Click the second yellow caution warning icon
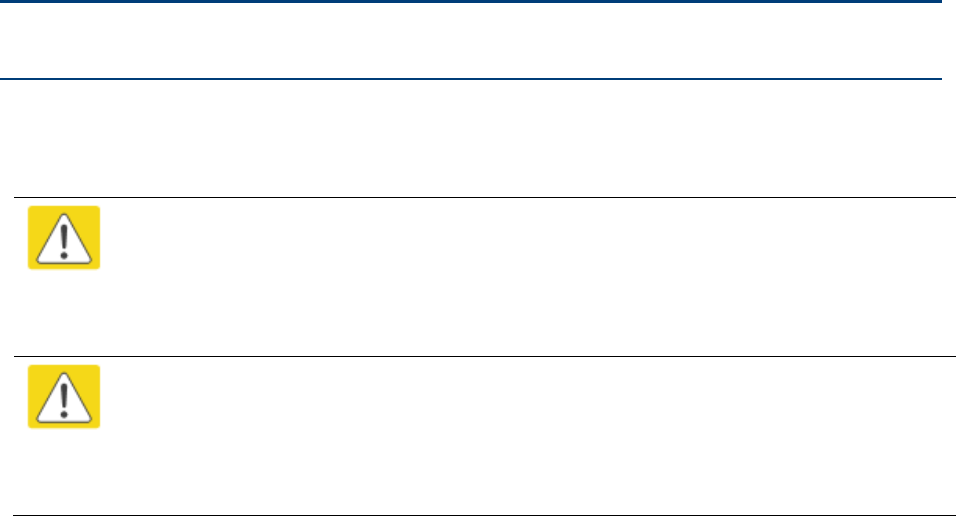The image size is (956, 516). 64,396
